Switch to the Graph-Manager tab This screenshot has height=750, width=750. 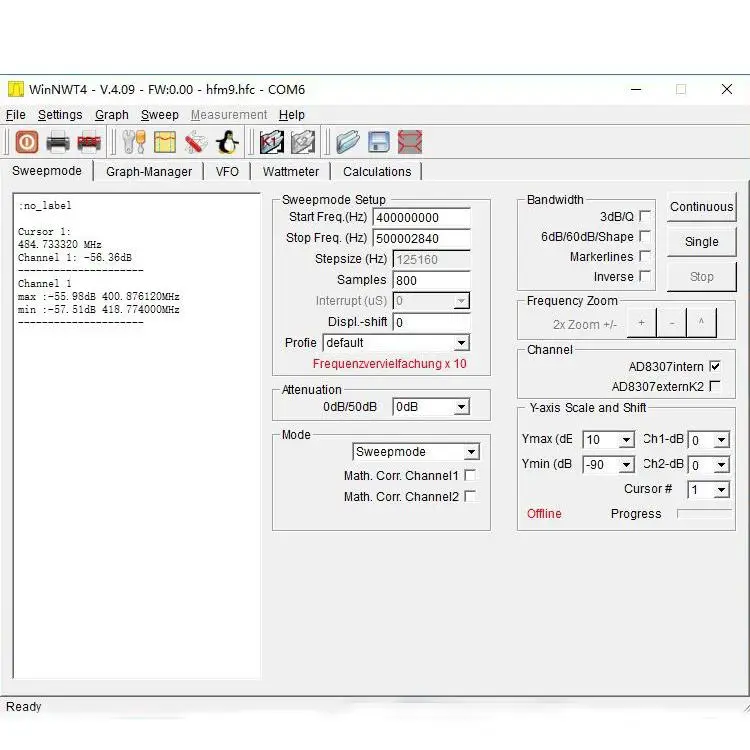pos(149,172)
